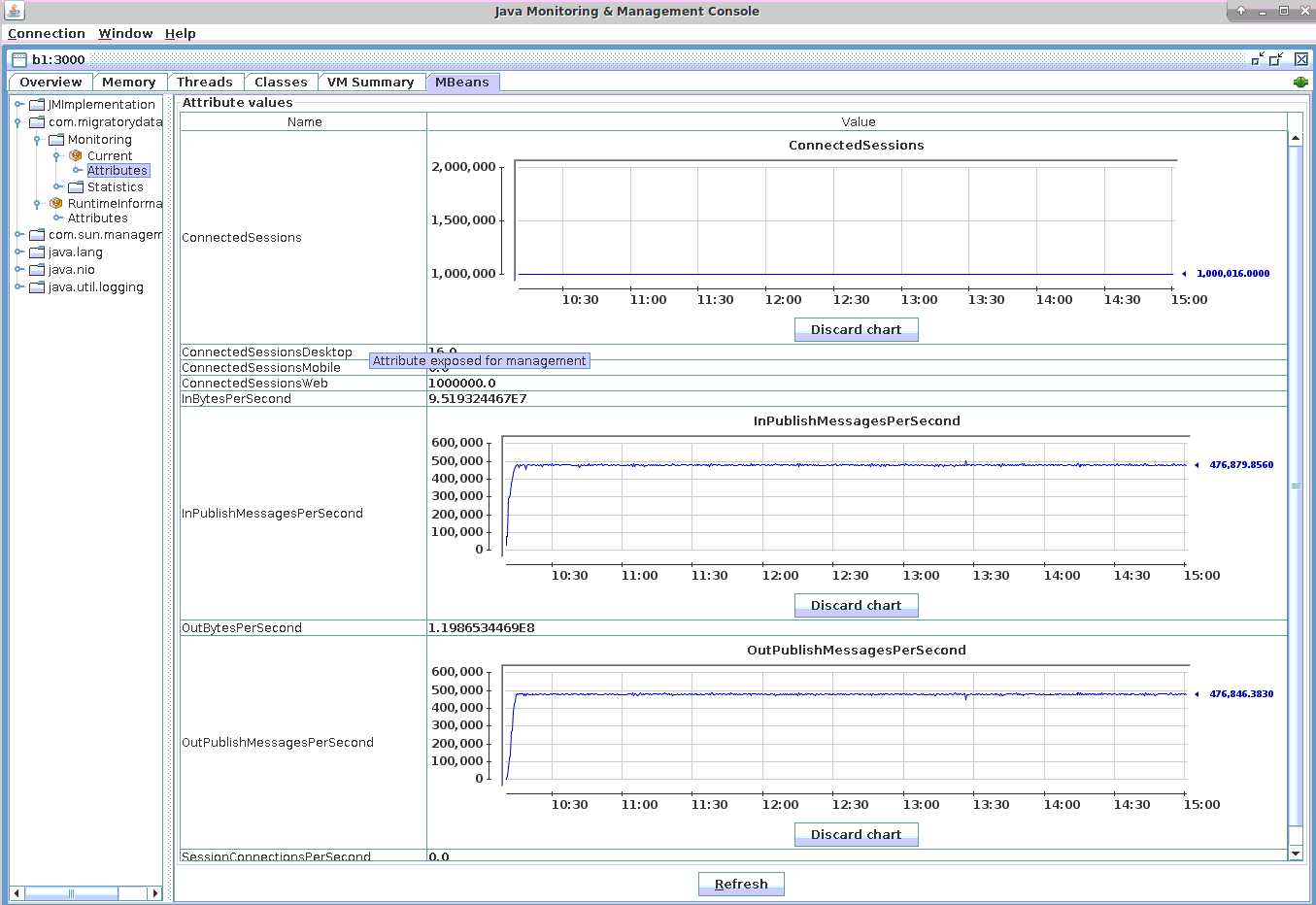1316x905 pixels.
Task: Click the java.nio folder icon
Action: pos(37,270)
